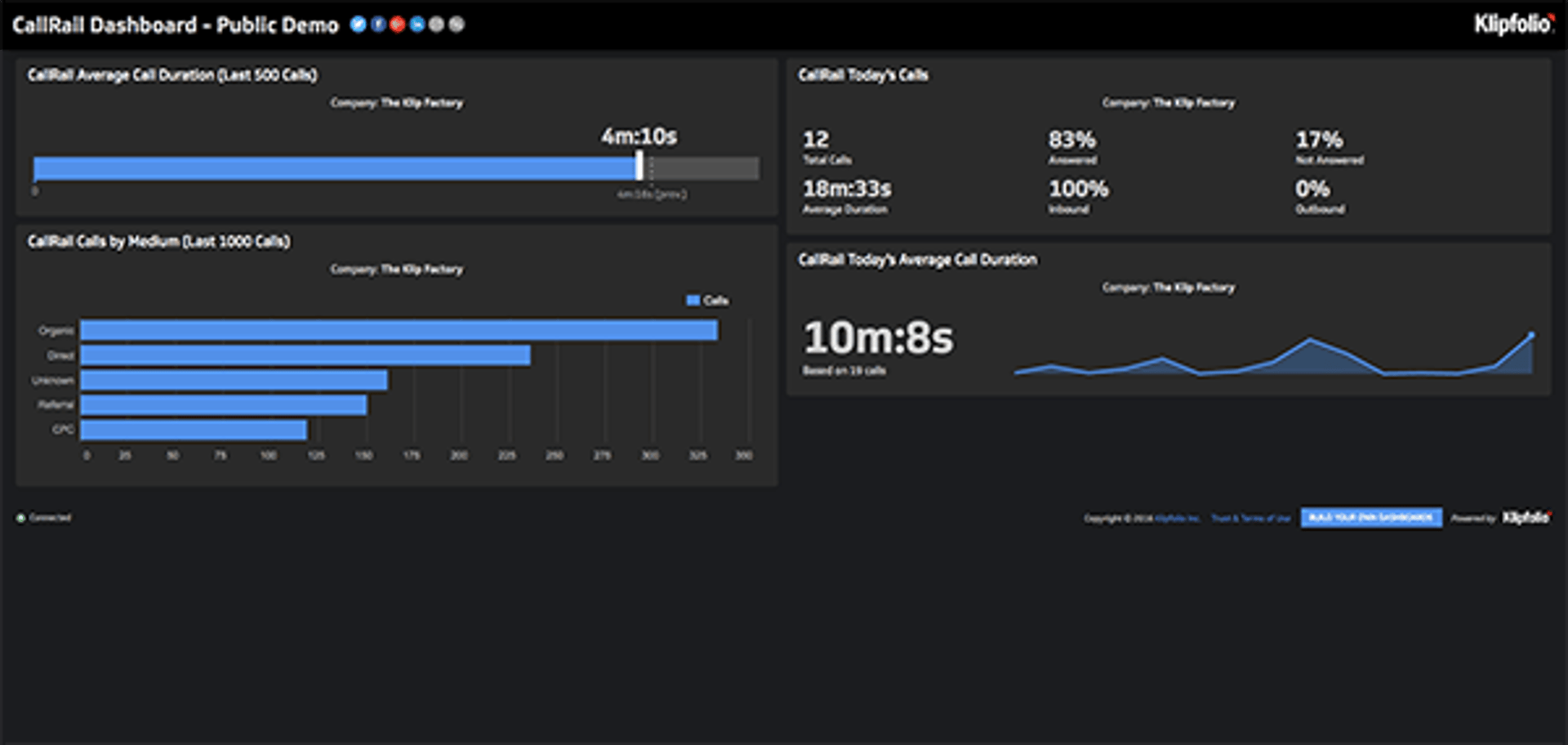Click the large 10m:8s value

[x=878, y=338]
